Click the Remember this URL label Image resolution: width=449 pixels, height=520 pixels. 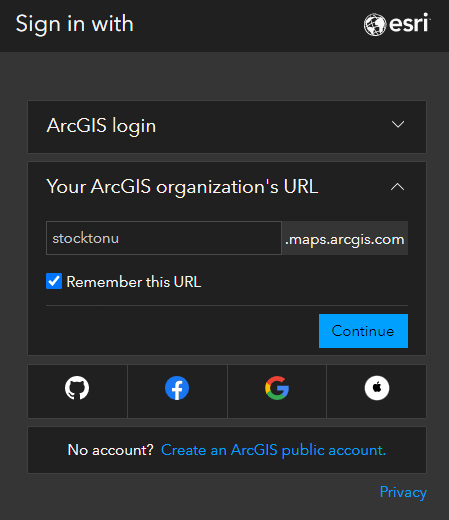(134, 282)
